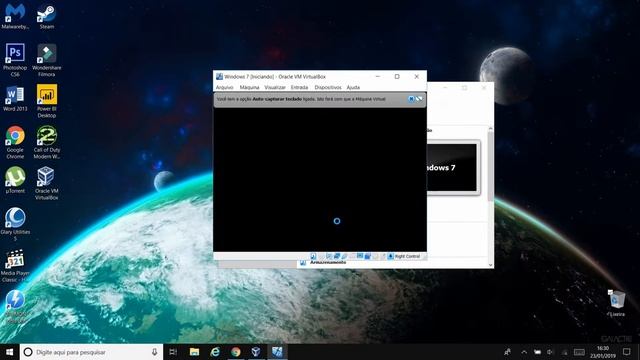Click the Windows 7 preview thumbnail in VirtualBox Manager
The image size is (640, 360).
452,167
